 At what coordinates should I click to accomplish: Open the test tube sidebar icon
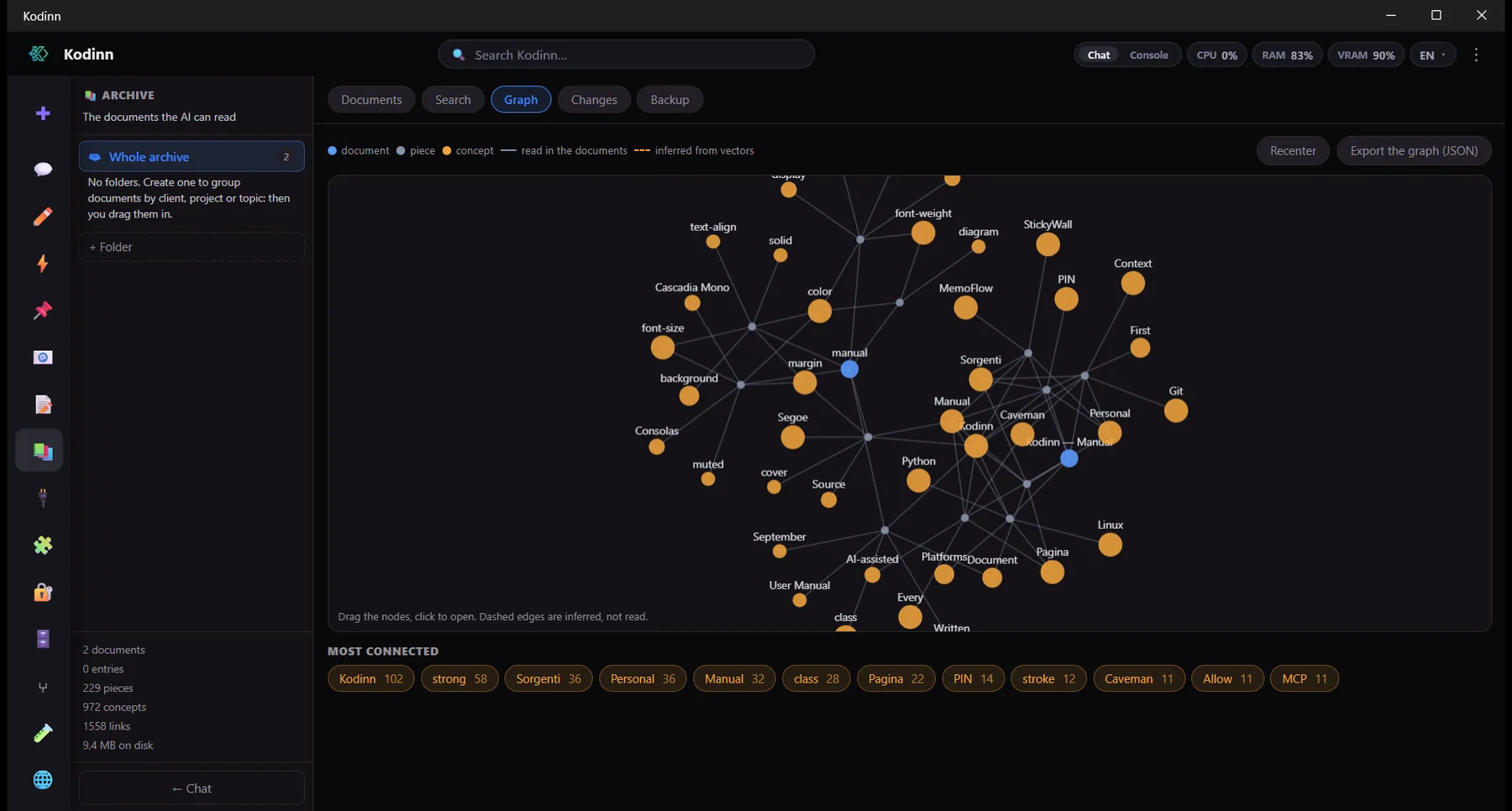click(x=43, y=733)
